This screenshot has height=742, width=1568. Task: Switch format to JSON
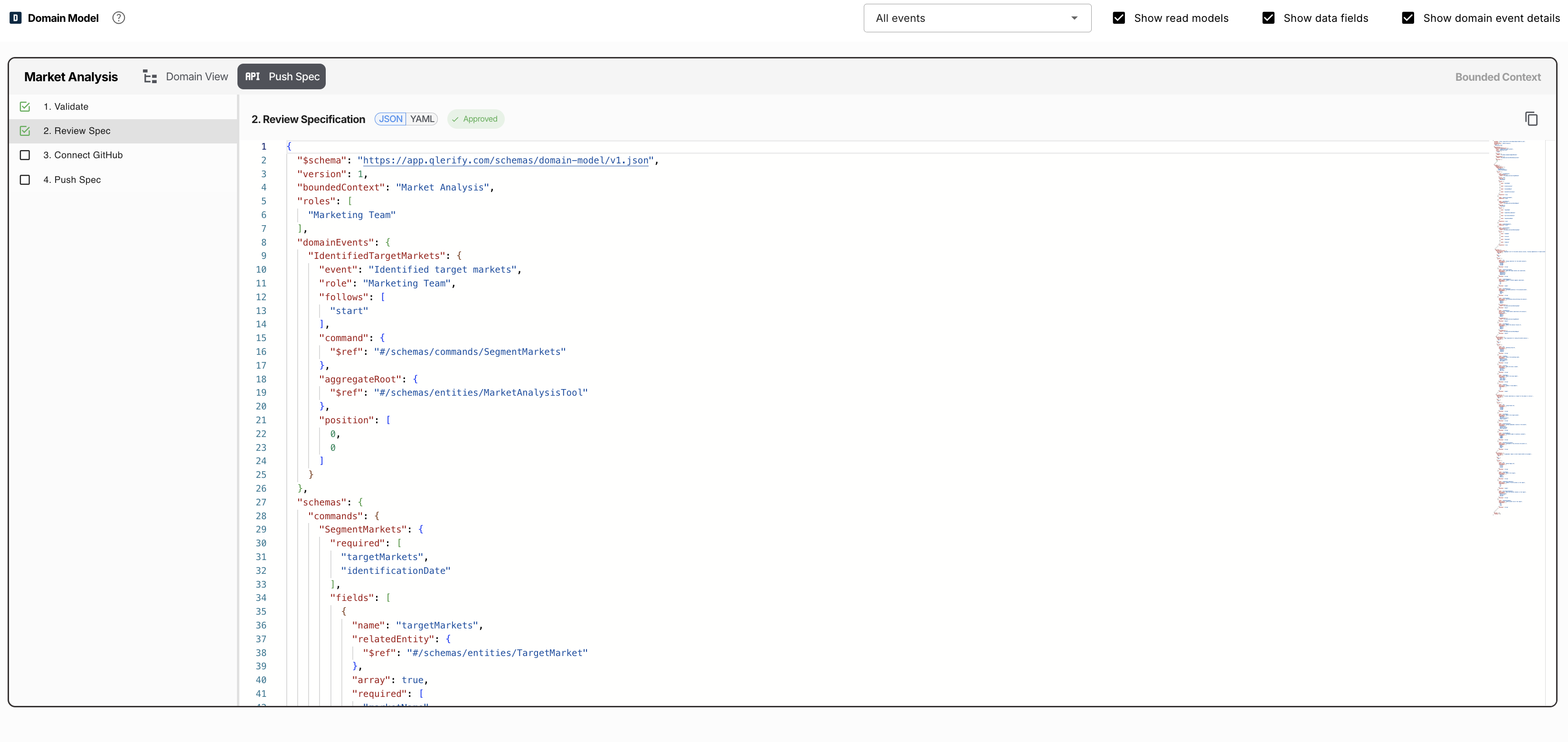[x=390, y=119]
